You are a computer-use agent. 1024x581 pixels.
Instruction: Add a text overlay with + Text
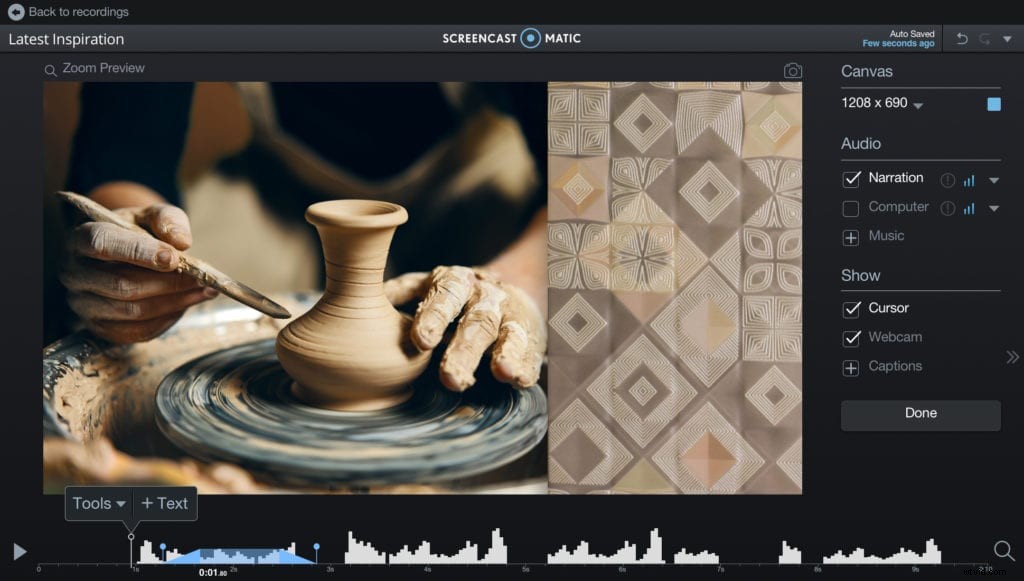point(164,504)
